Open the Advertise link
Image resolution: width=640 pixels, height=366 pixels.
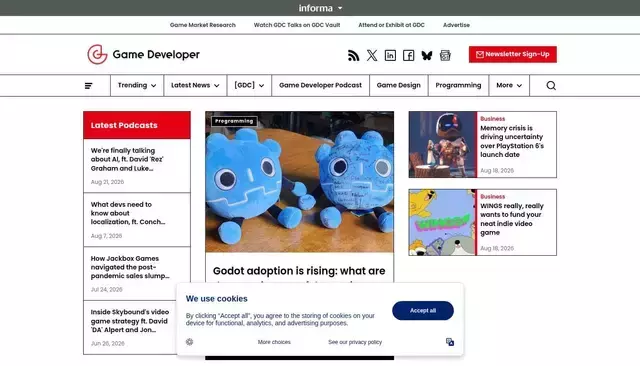(456, 25)
